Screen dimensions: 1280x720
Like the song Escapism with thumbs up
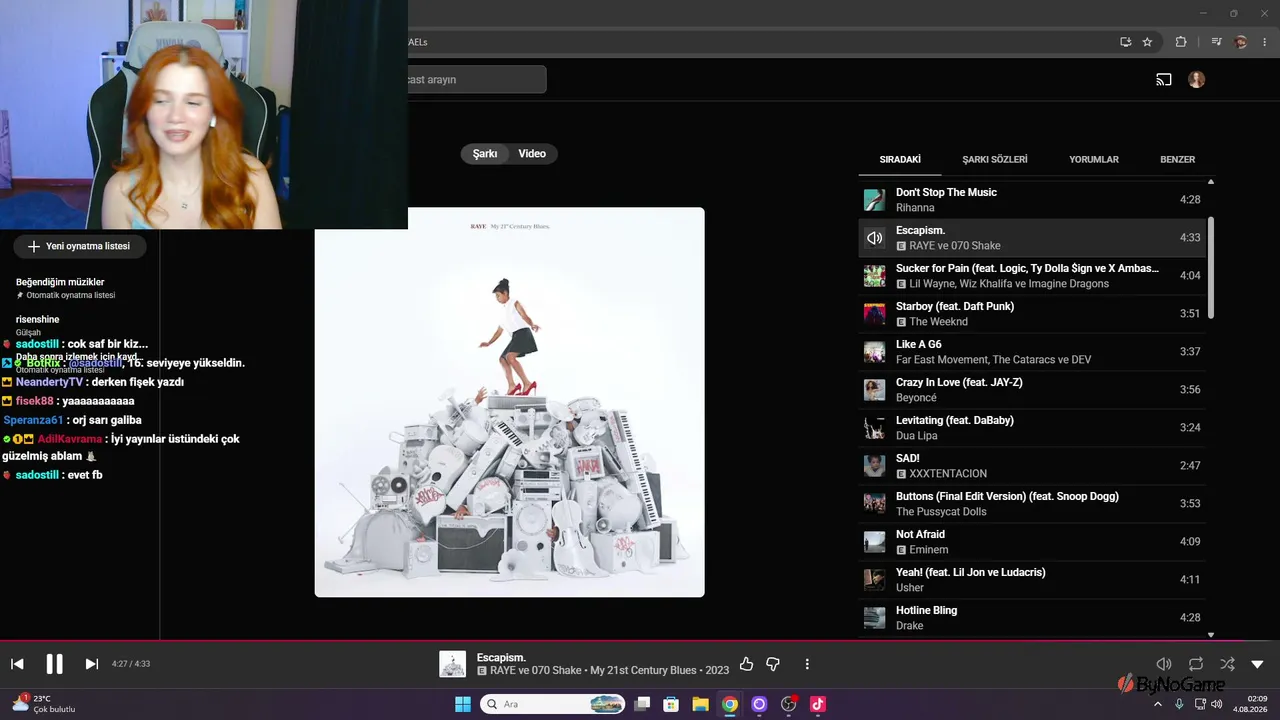tap(746, 664)
